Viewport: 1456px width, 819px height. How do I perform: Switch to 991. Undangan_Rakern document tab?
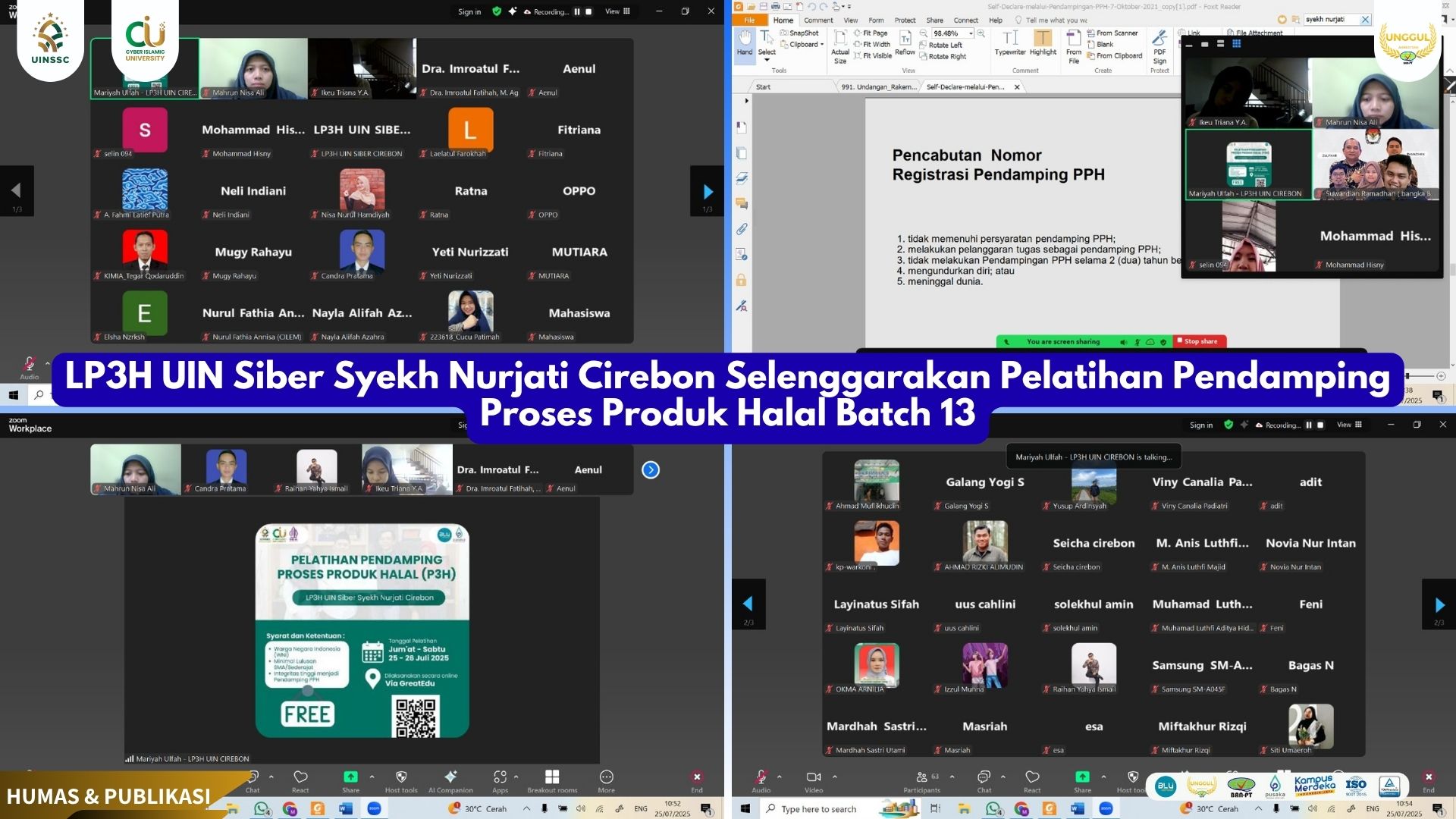878,87
